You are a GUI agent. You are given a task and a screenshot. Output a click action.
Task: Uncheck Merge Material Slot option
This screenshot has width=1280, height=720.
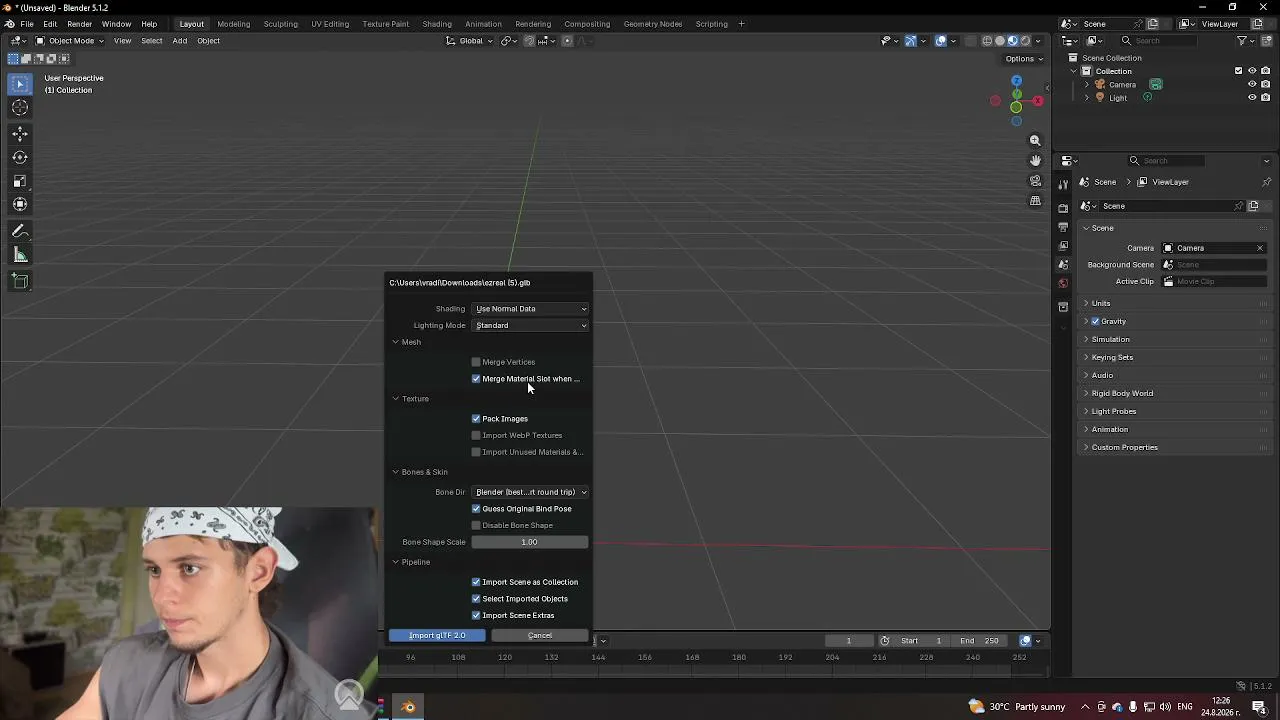click(476, 379)
